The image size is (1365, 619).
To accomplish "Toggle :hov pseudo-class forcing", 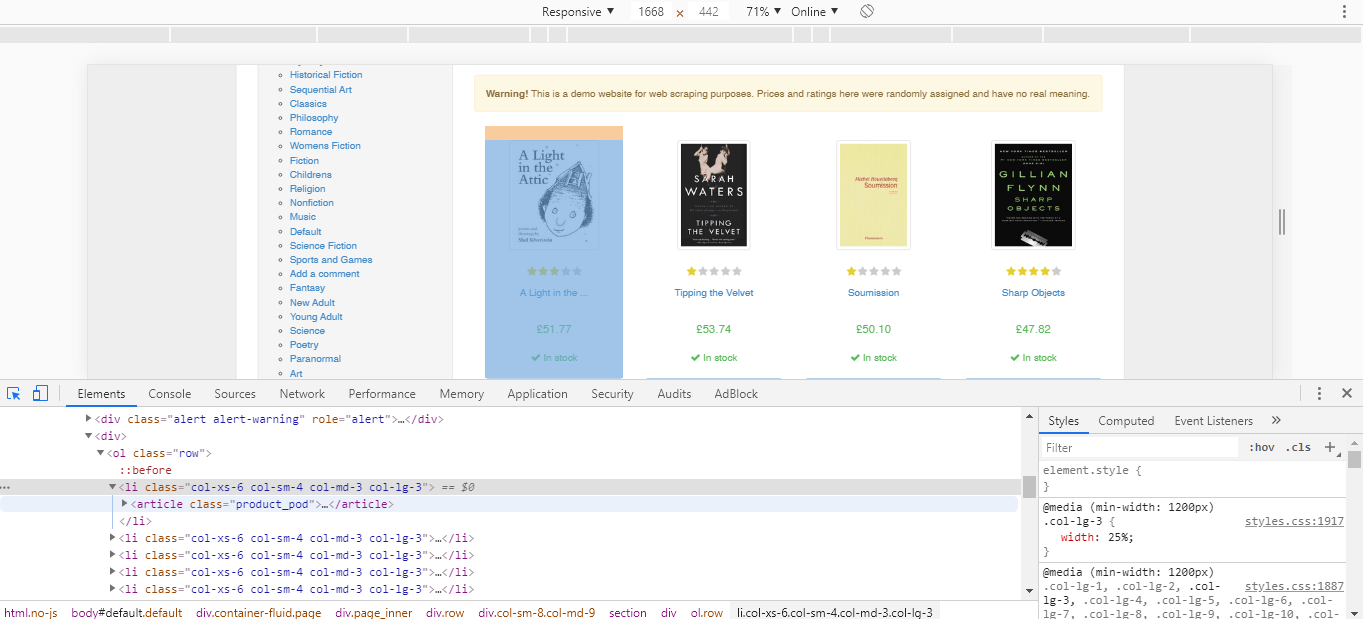I will [x=1262, y=447].
